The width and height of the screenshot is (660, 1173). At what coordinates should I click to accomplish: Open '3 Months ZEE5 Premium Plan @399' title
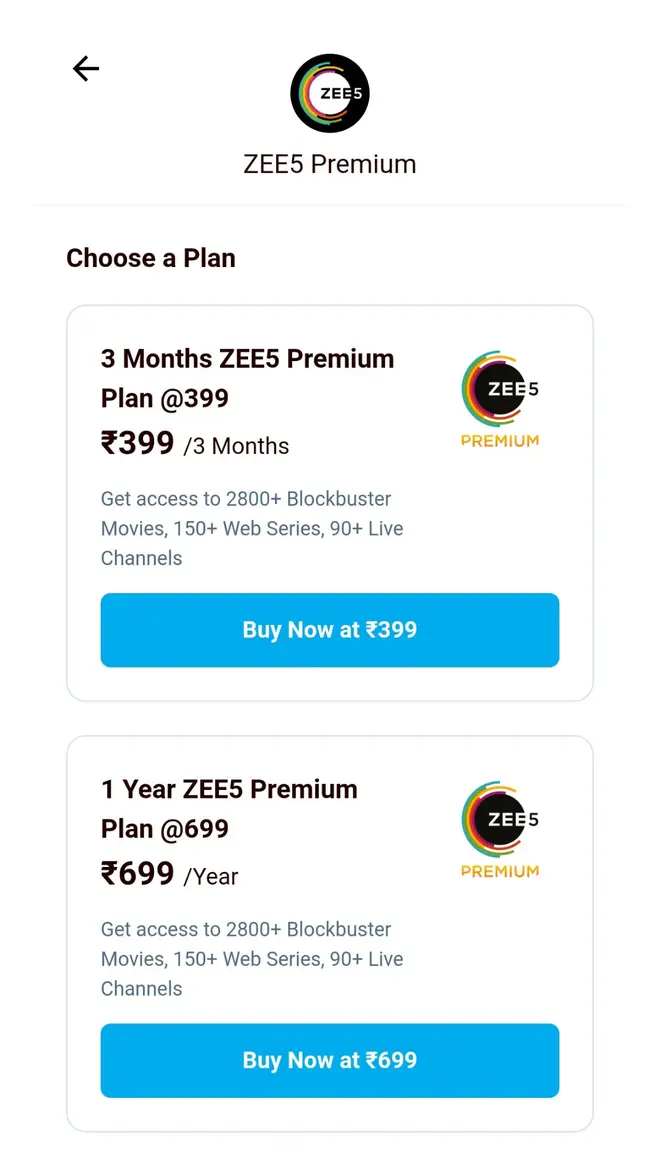248,379
